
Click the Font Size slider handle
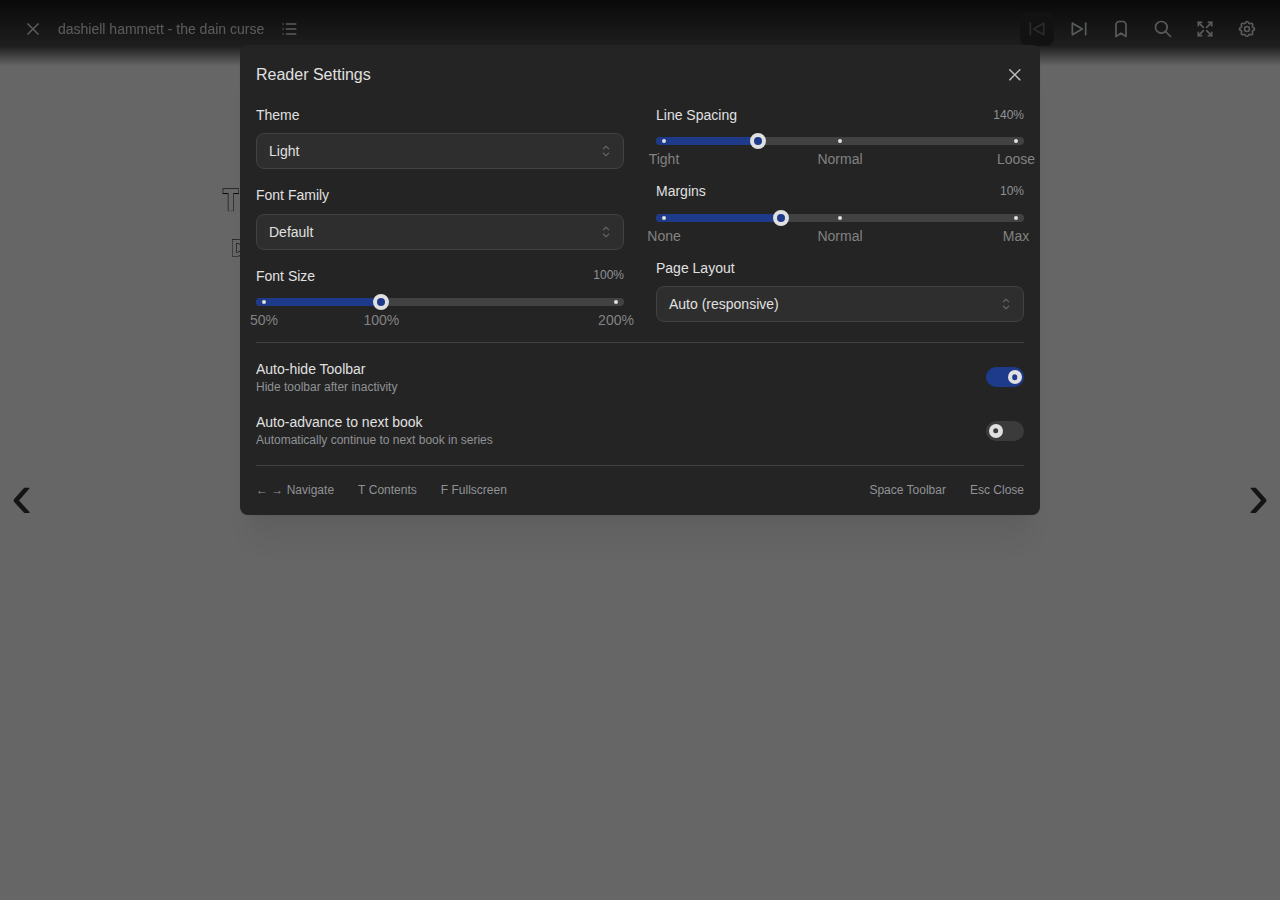[x=381, y=302]
